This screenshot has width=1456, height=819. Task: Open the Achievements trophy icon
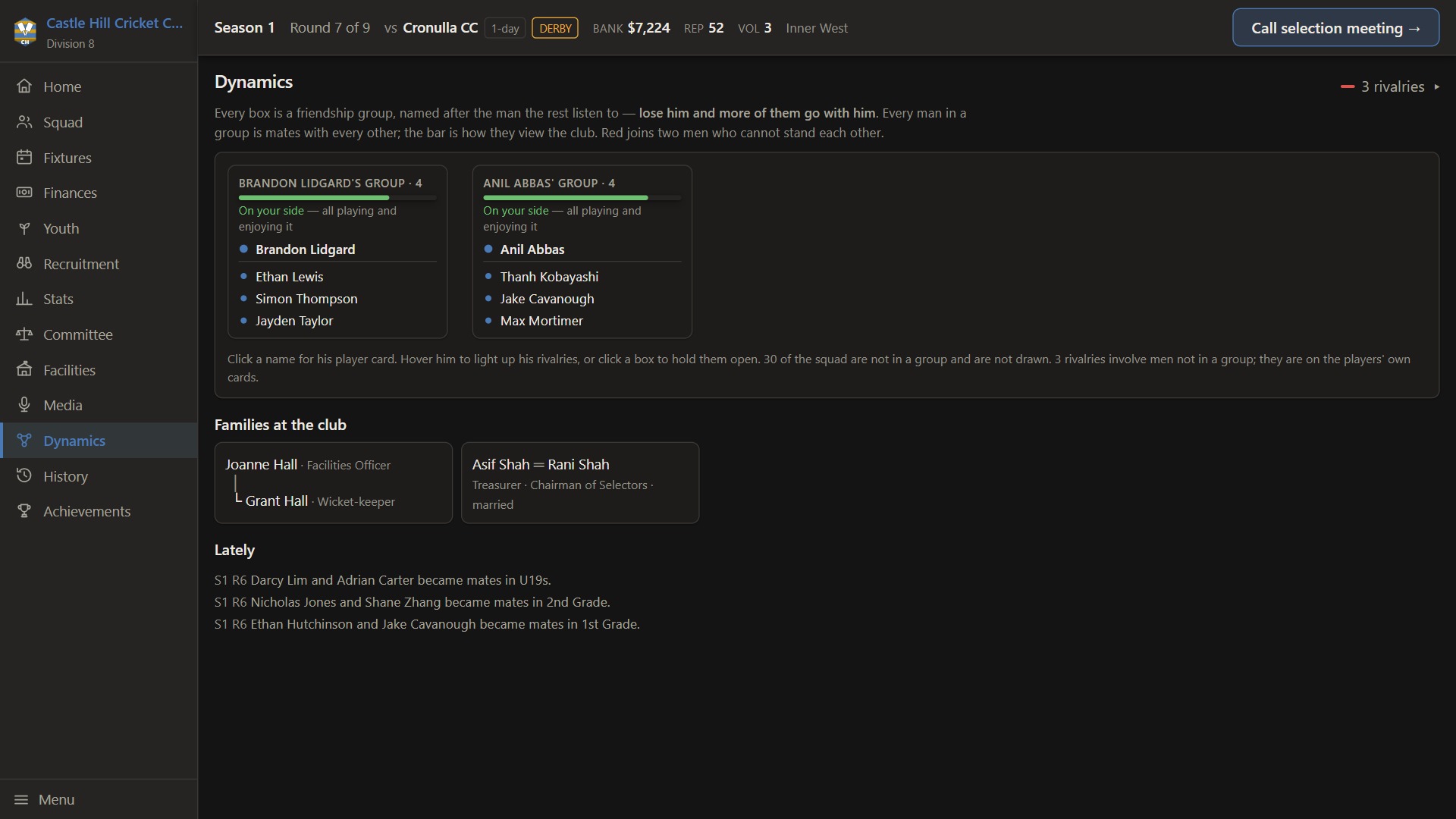pyautogui.click(x=24, y=511)
